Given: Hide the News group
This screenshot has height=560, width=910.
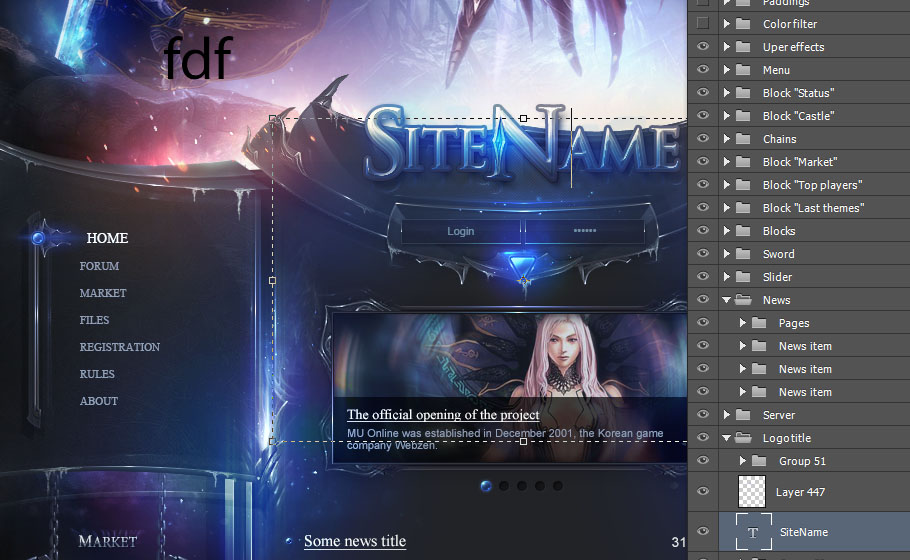Looking at the screenshot, I should pos(702,299).
